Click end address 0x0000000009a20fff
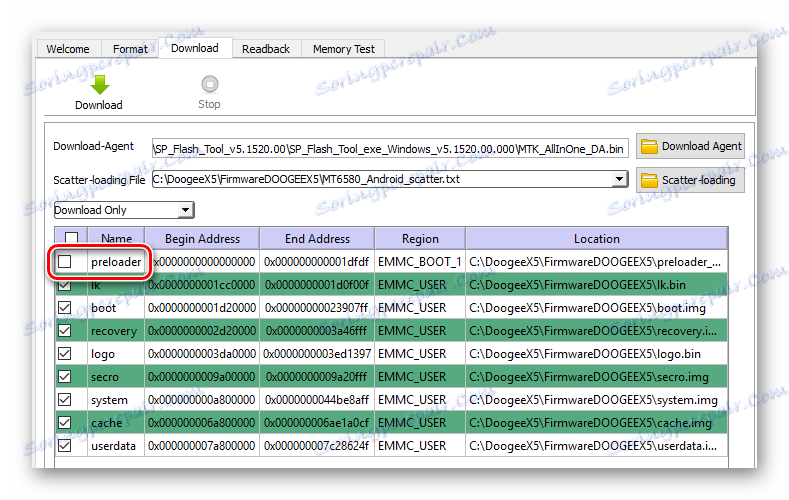Viewport: 789px width, 500px height. 317,376
